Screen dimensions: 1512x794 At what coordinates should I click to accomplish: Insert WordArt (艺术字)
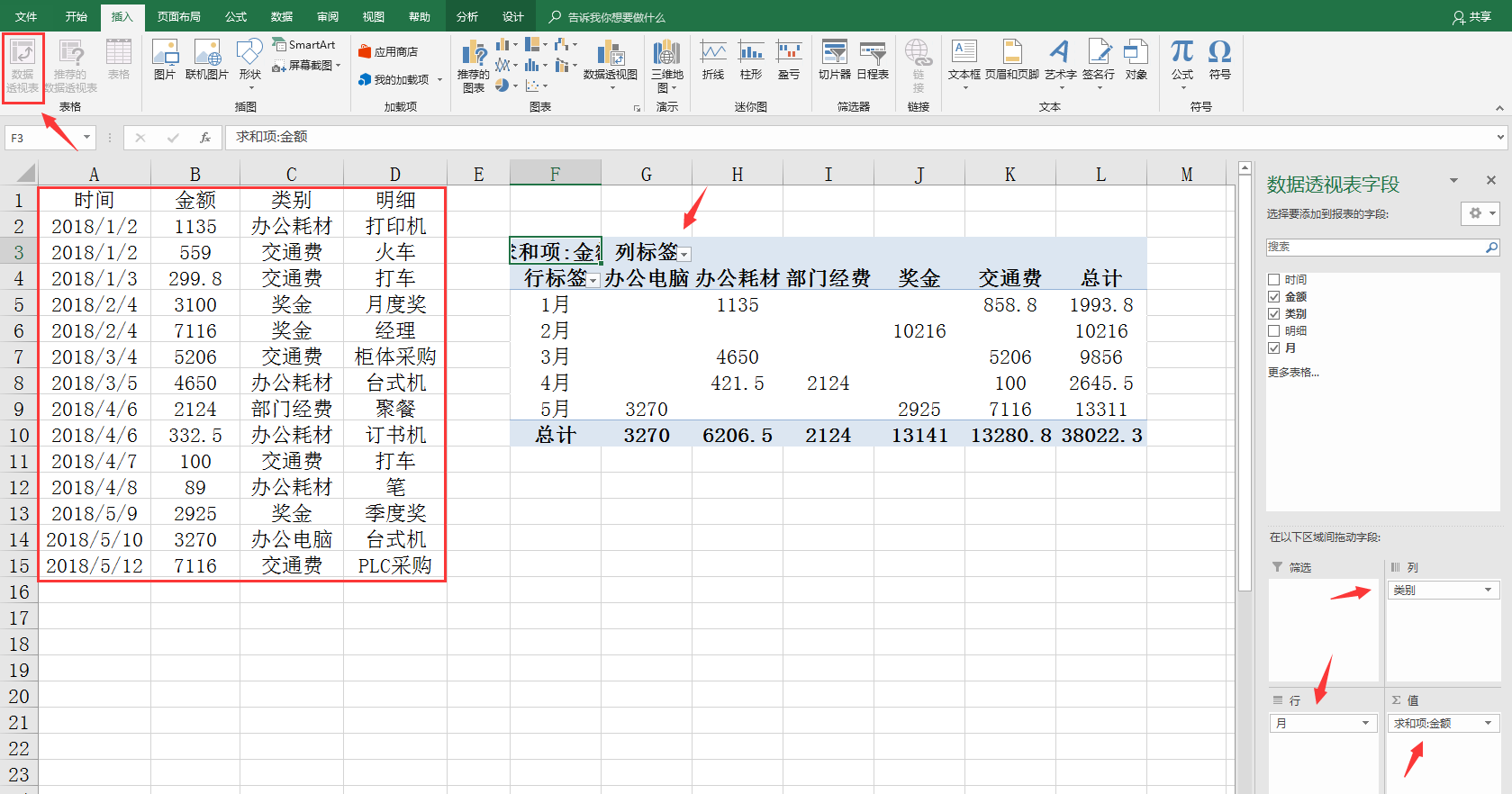1061,63
